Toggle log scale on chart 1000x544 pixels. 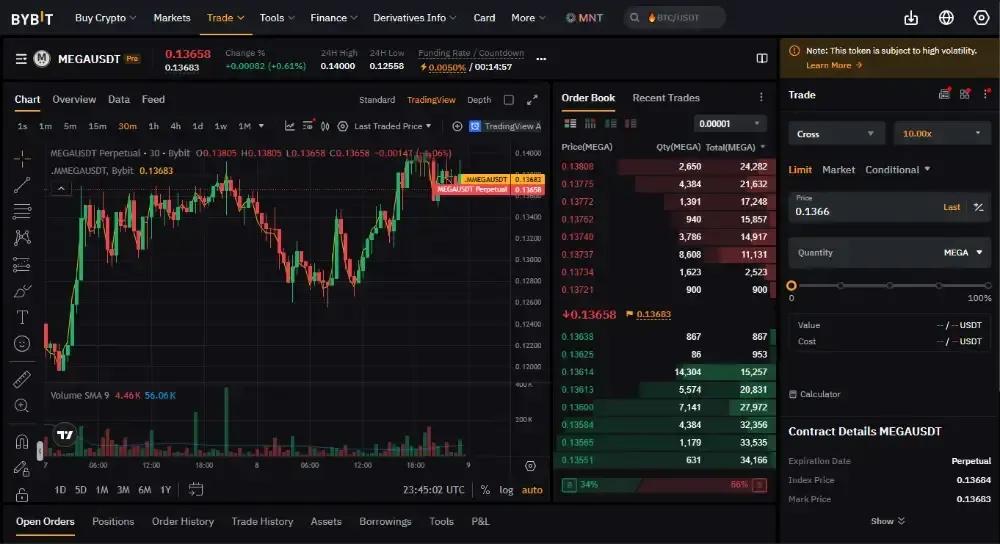506,490
